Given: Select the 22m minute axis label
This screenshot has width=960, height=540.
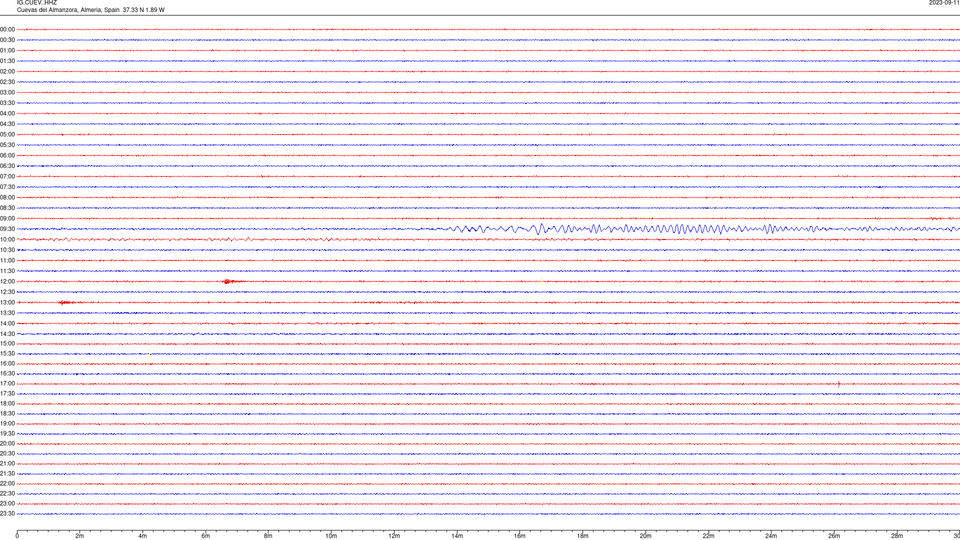Looking at the screenshot, I should pyautogui.click(x=708, y=536).
